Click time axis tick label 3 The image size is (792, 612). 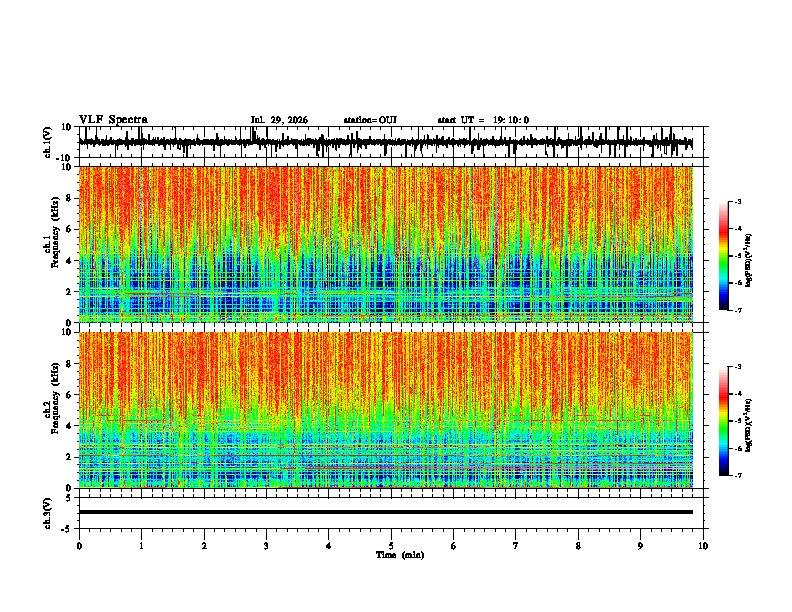point(266,546)
